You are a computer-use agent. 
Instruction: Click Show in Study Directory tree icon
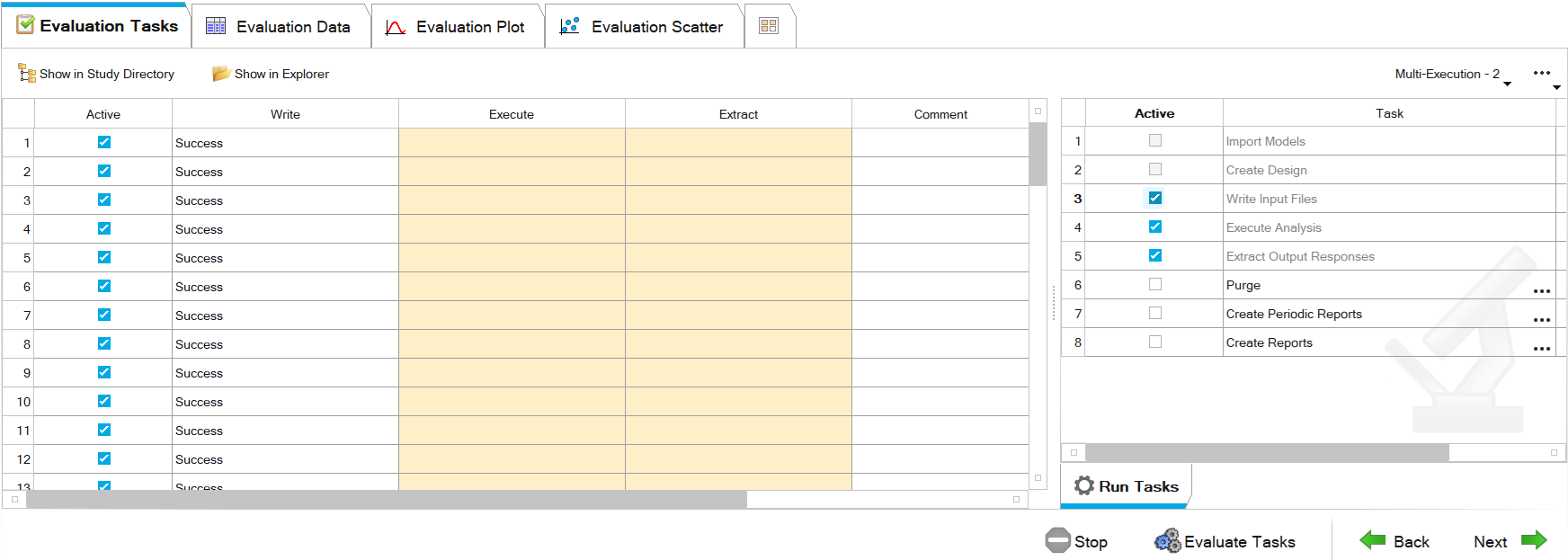27,74
